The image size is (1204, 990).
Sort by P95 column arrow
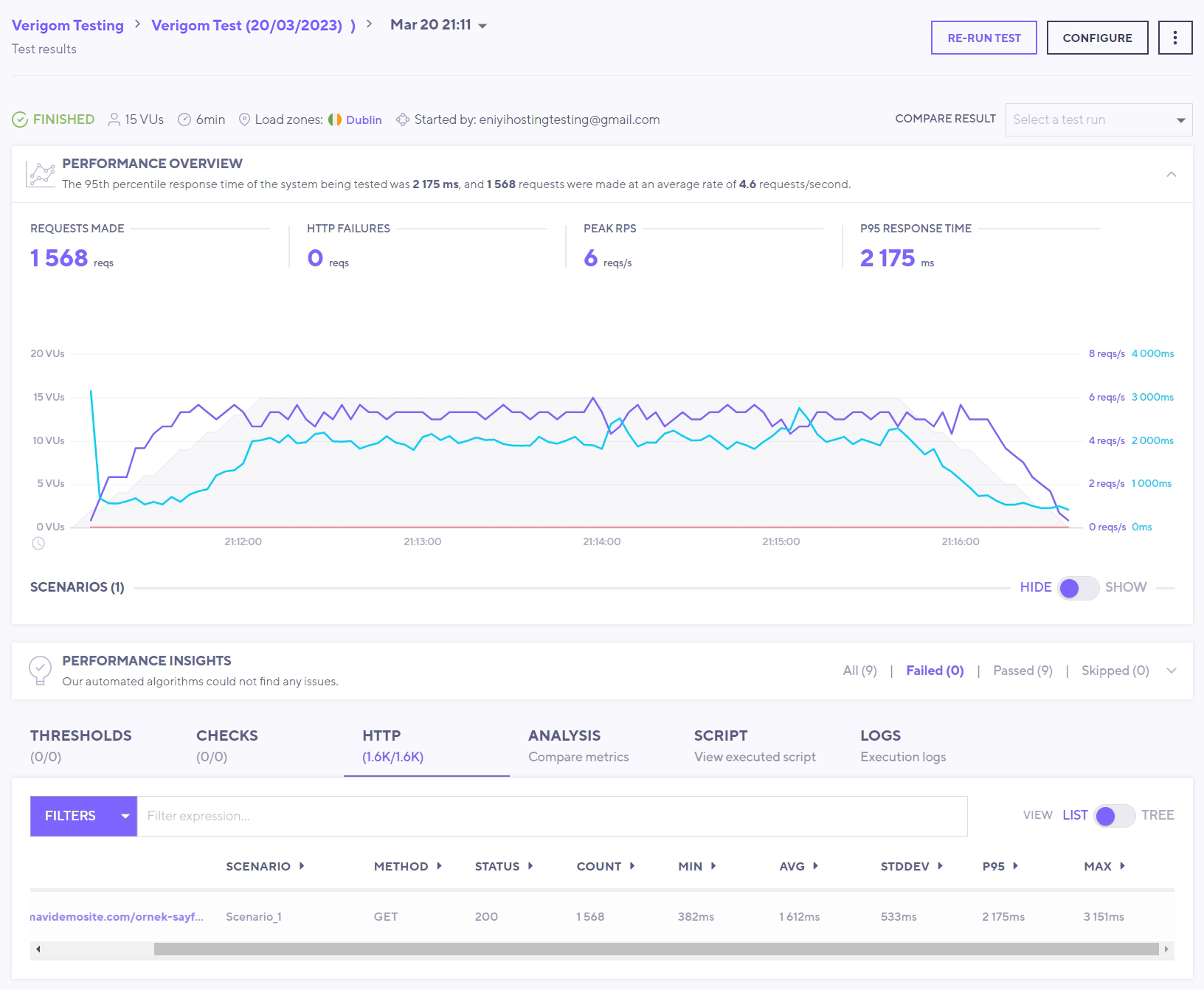pos(1015,866)
